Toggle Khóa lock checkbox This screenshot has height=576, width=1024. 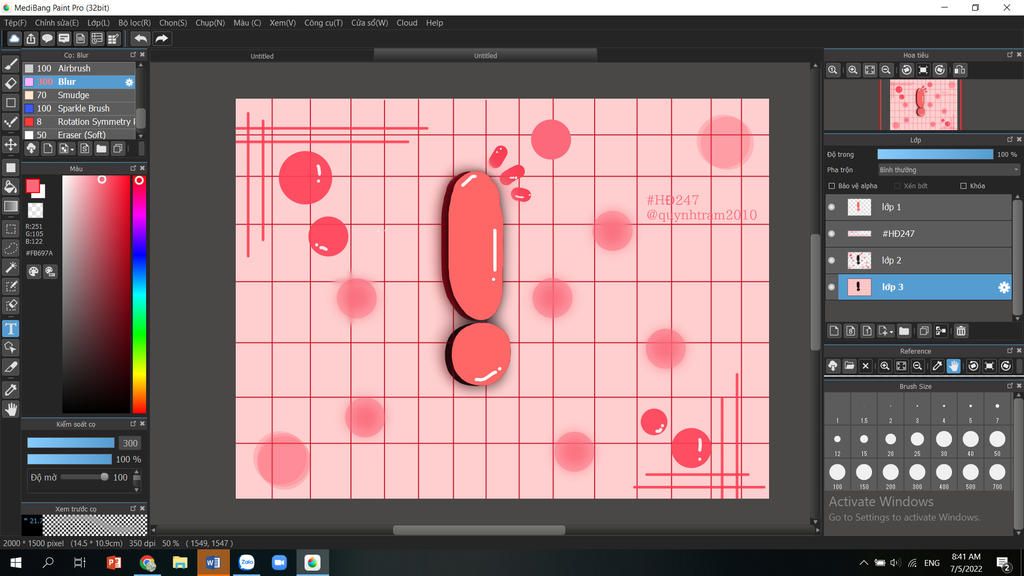tap(963, 186)
